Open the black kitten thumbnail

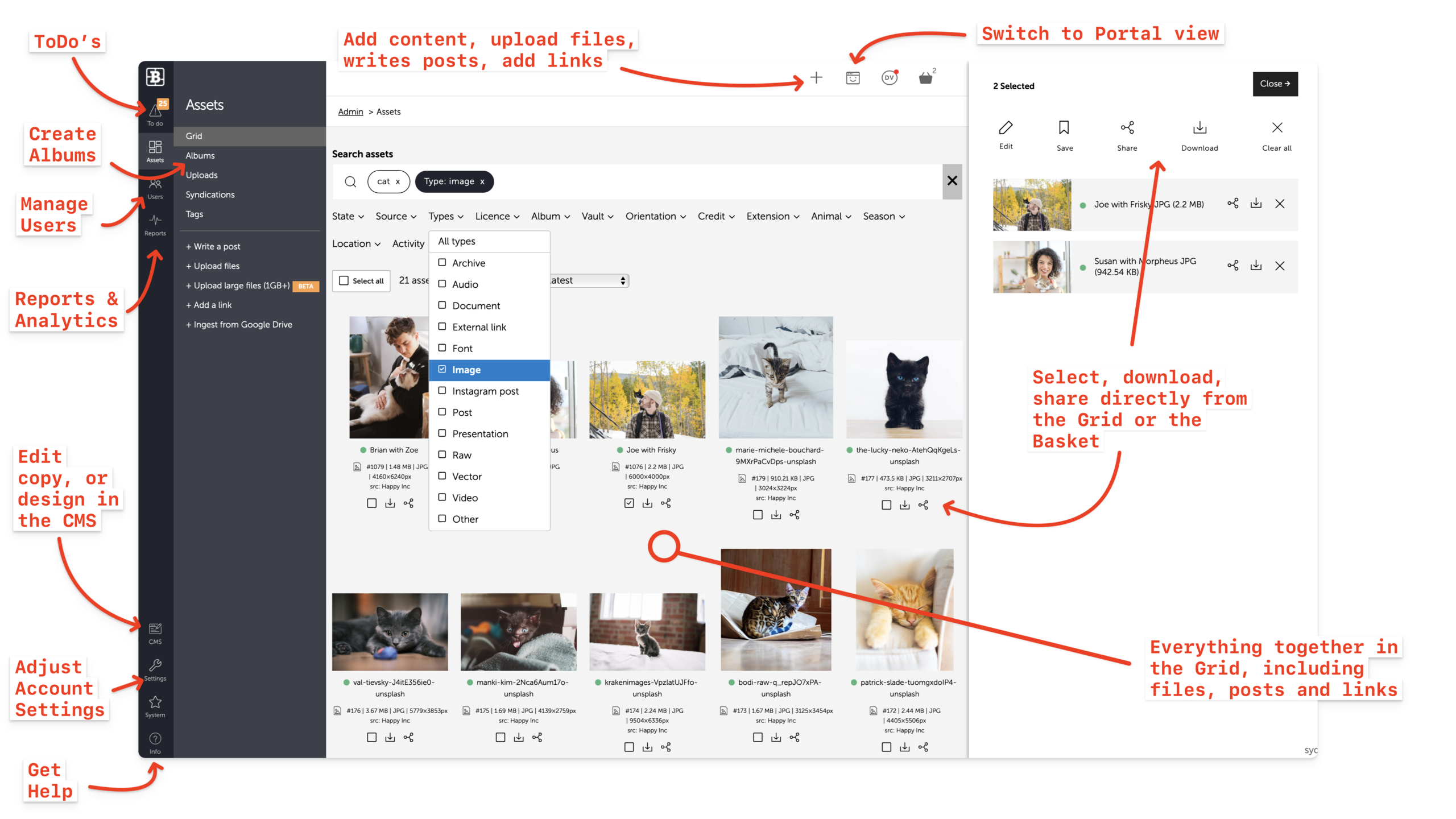tap(904, 390)
